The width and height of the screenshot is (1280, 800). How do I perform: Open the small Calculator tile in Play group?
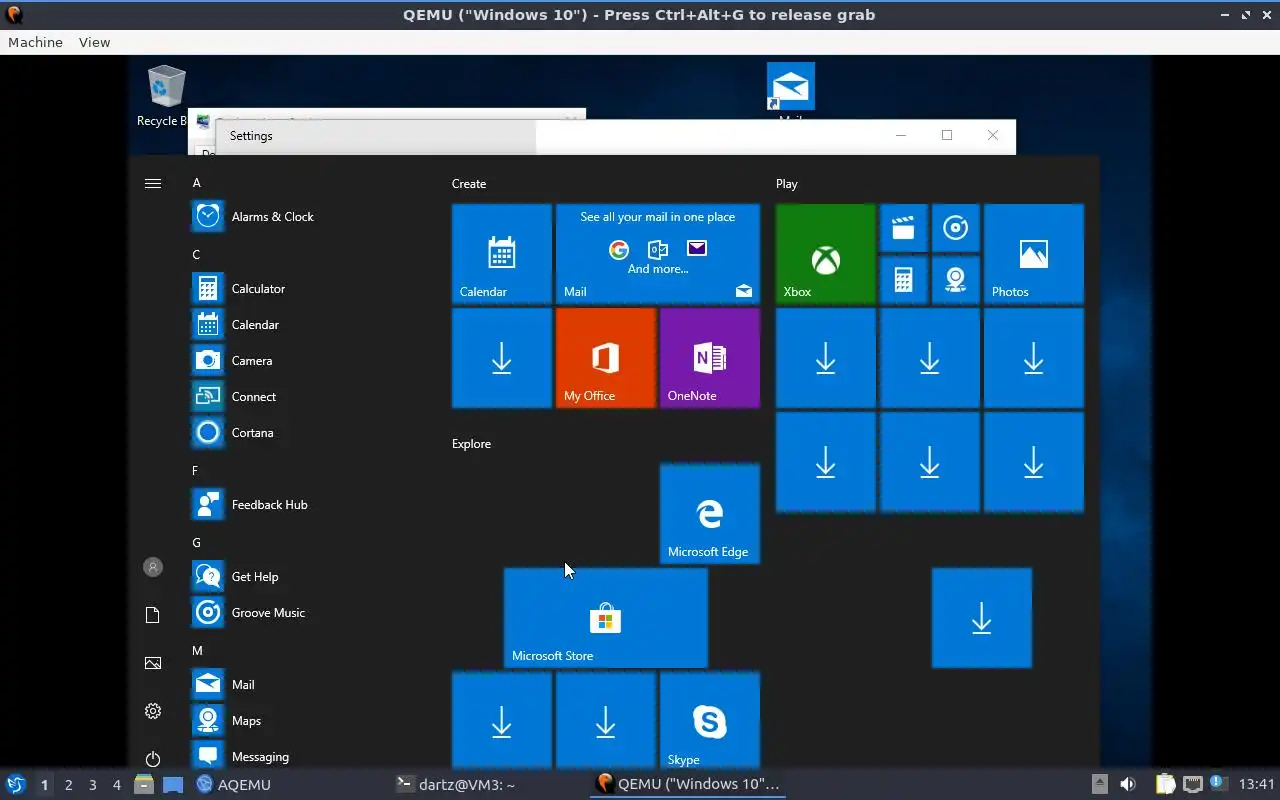[904, 280]
